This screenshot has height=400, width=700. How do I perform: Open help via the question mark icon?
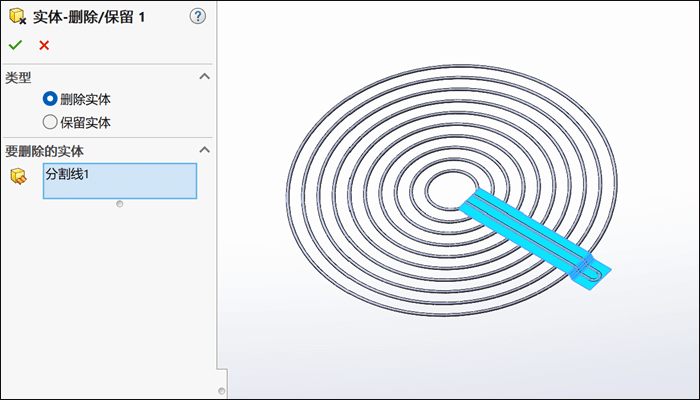198,17
